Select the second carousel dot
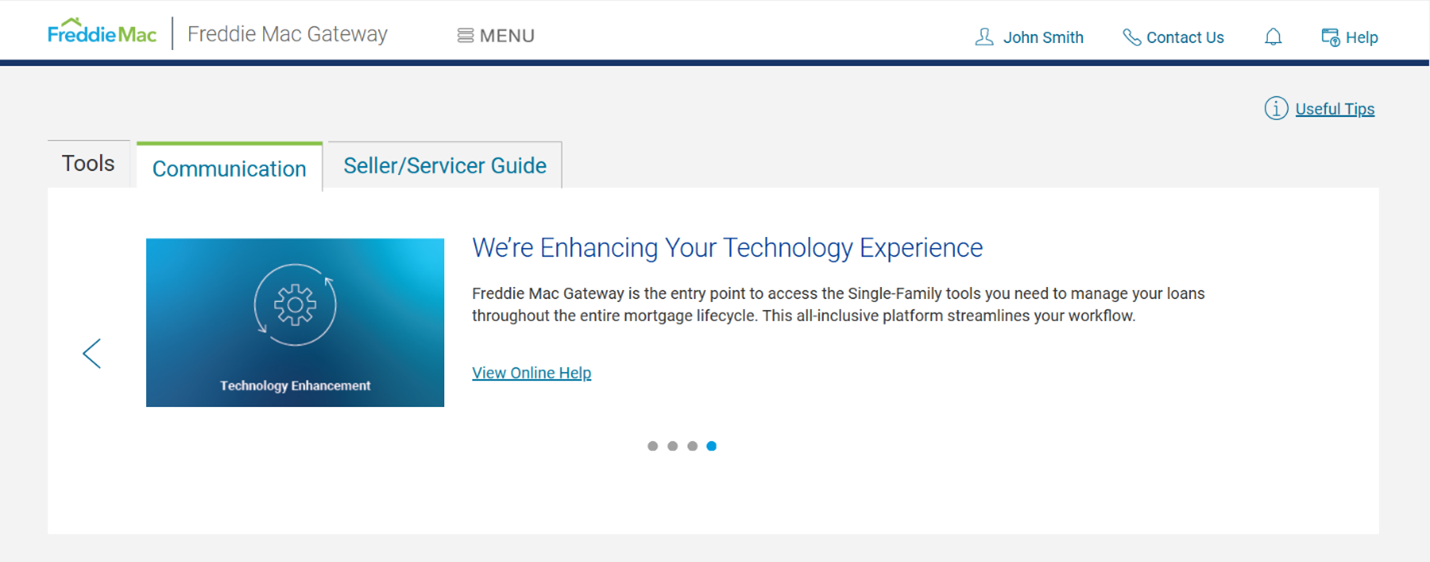 coord(672,446)
